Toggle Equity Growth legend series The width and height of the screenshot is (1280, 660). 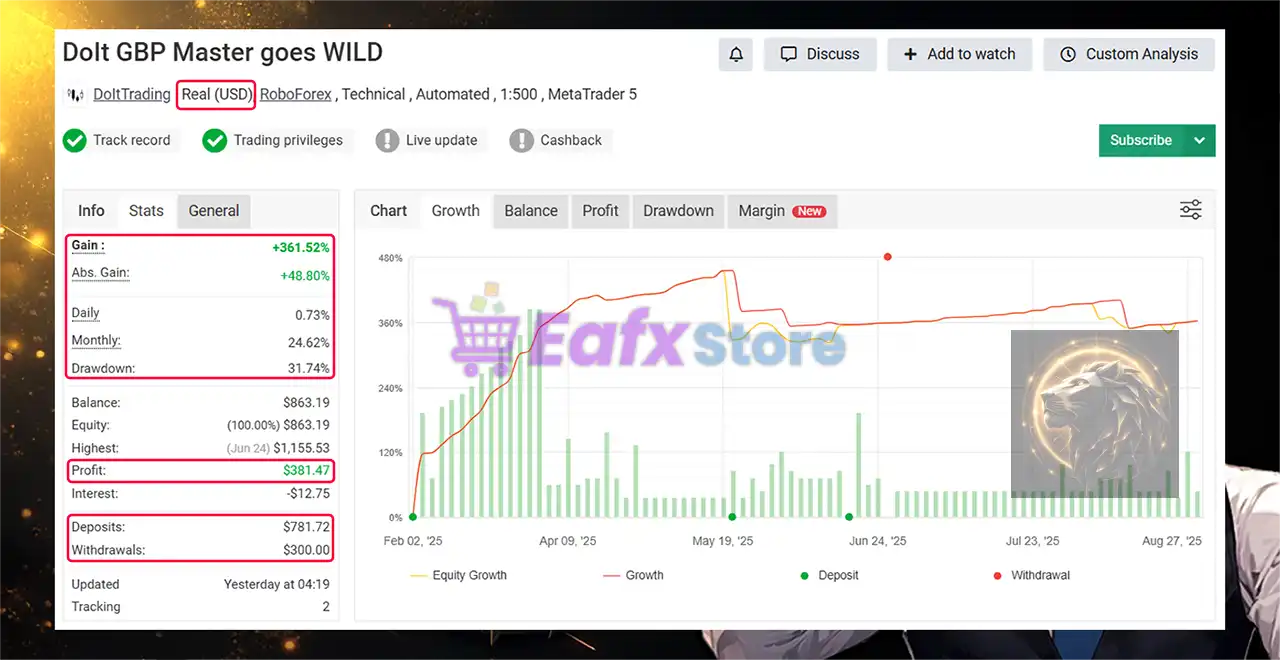[458, 576]
